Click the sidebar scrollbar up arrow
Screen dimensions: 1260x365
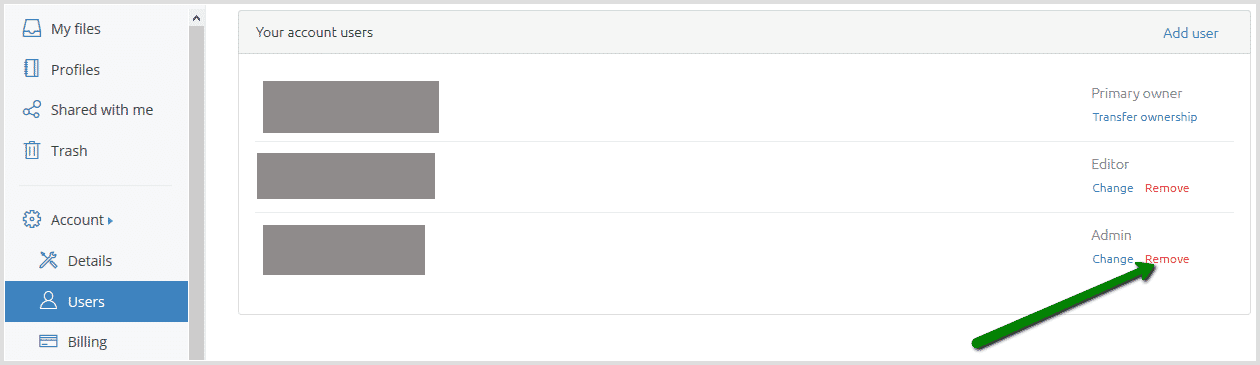click(x=196, y=18)
